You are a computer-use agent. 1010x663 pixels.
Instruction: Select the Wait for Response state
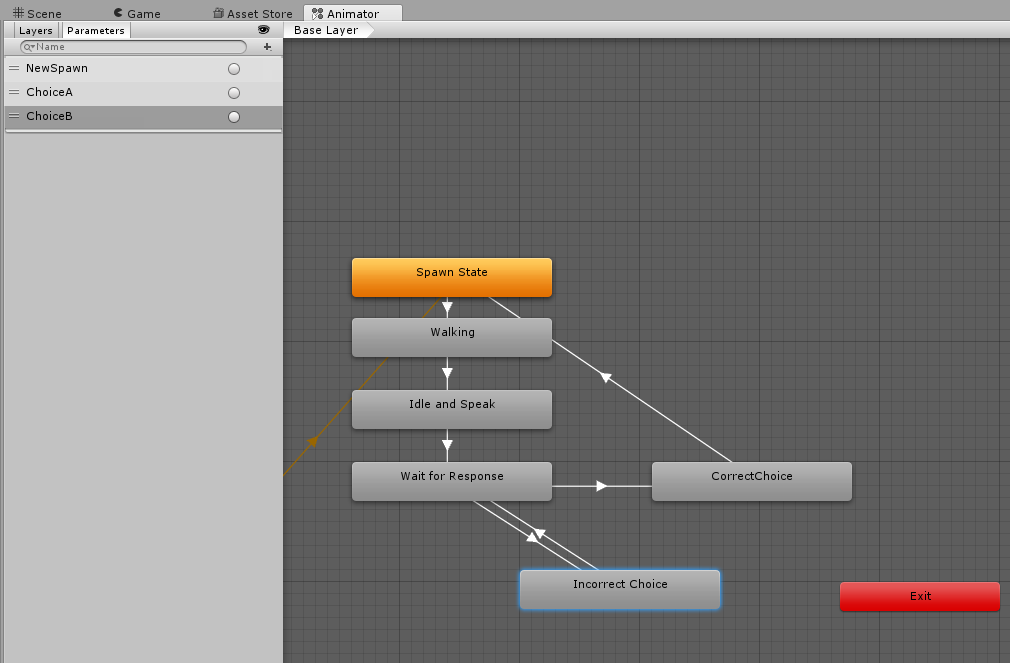click(452, 482)
